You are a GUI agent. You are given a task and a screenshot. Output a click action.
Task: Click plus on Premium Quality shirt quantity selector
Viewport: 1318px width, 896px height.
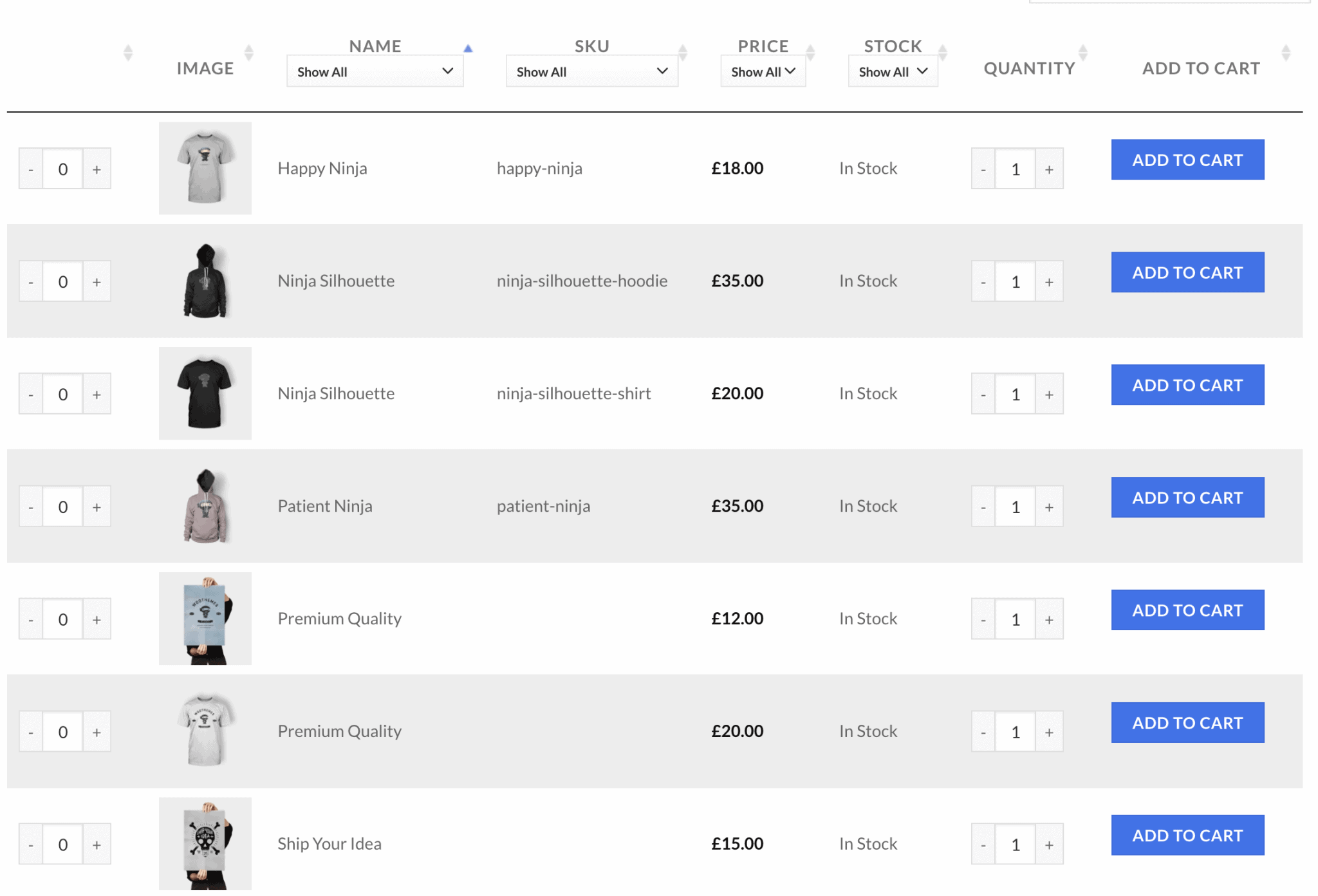point(1049,731)
